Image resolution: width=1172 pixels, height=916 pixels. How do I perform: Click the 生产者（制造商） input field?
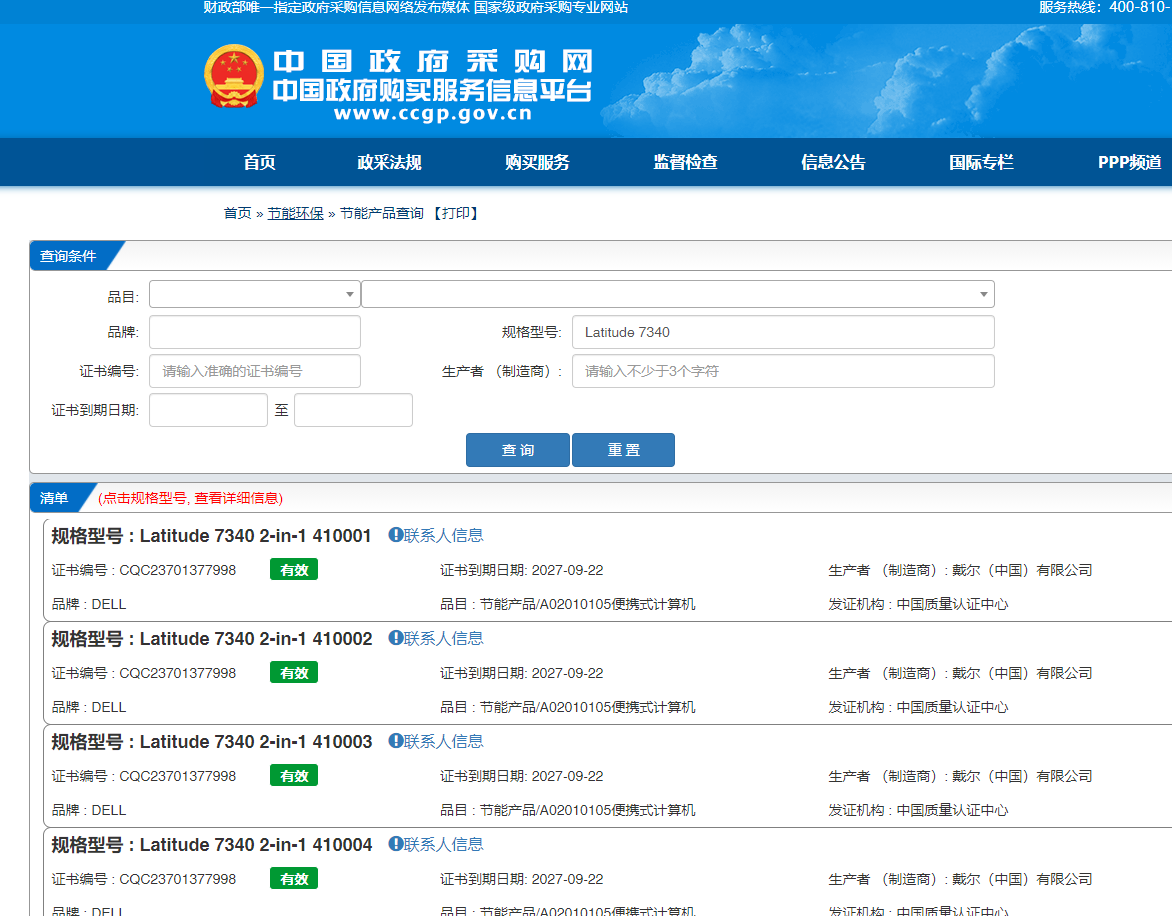click(783, 371)
